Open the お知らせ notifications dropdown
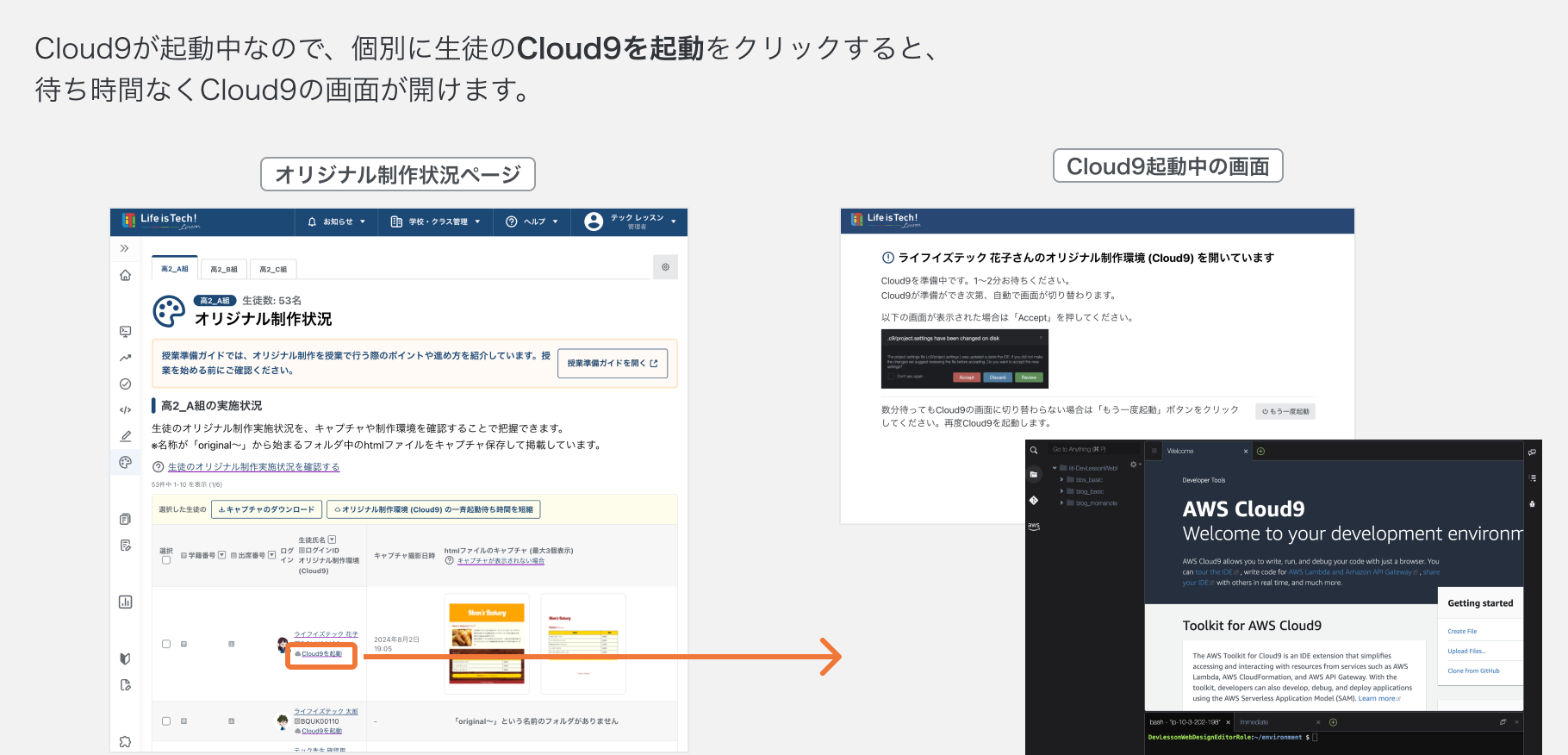 click(x=337, y=222)
